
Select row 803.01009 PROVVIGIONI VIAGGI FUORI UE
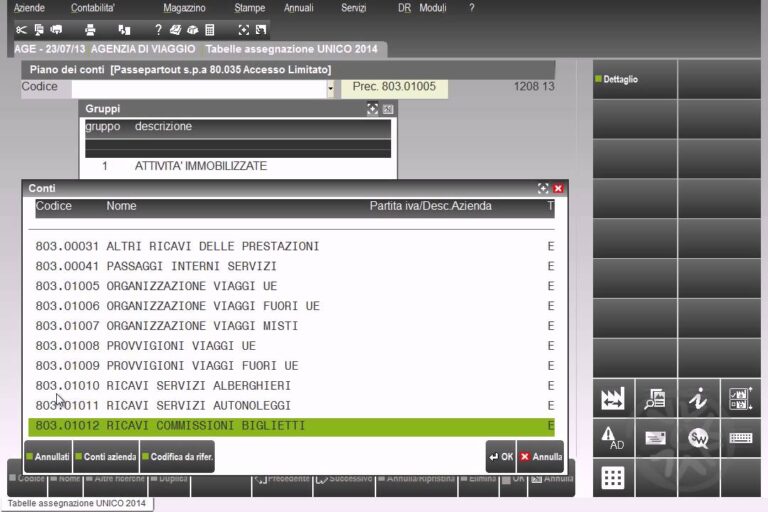click(x=291, y=366)
